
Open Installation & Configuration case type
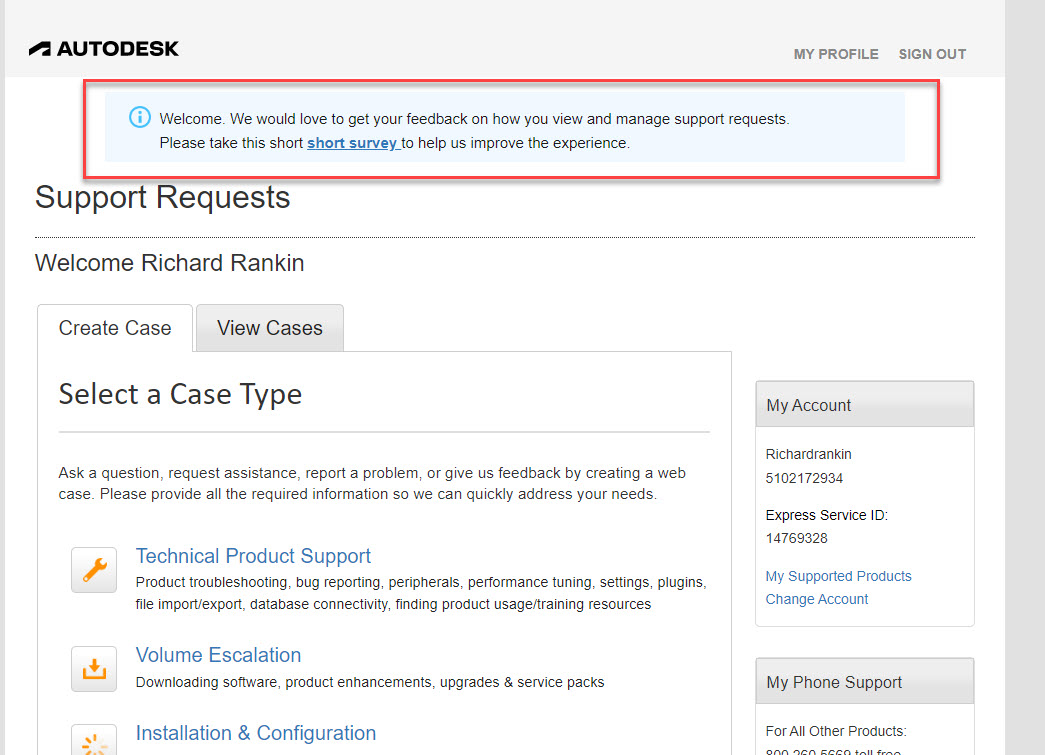(255, 733)
